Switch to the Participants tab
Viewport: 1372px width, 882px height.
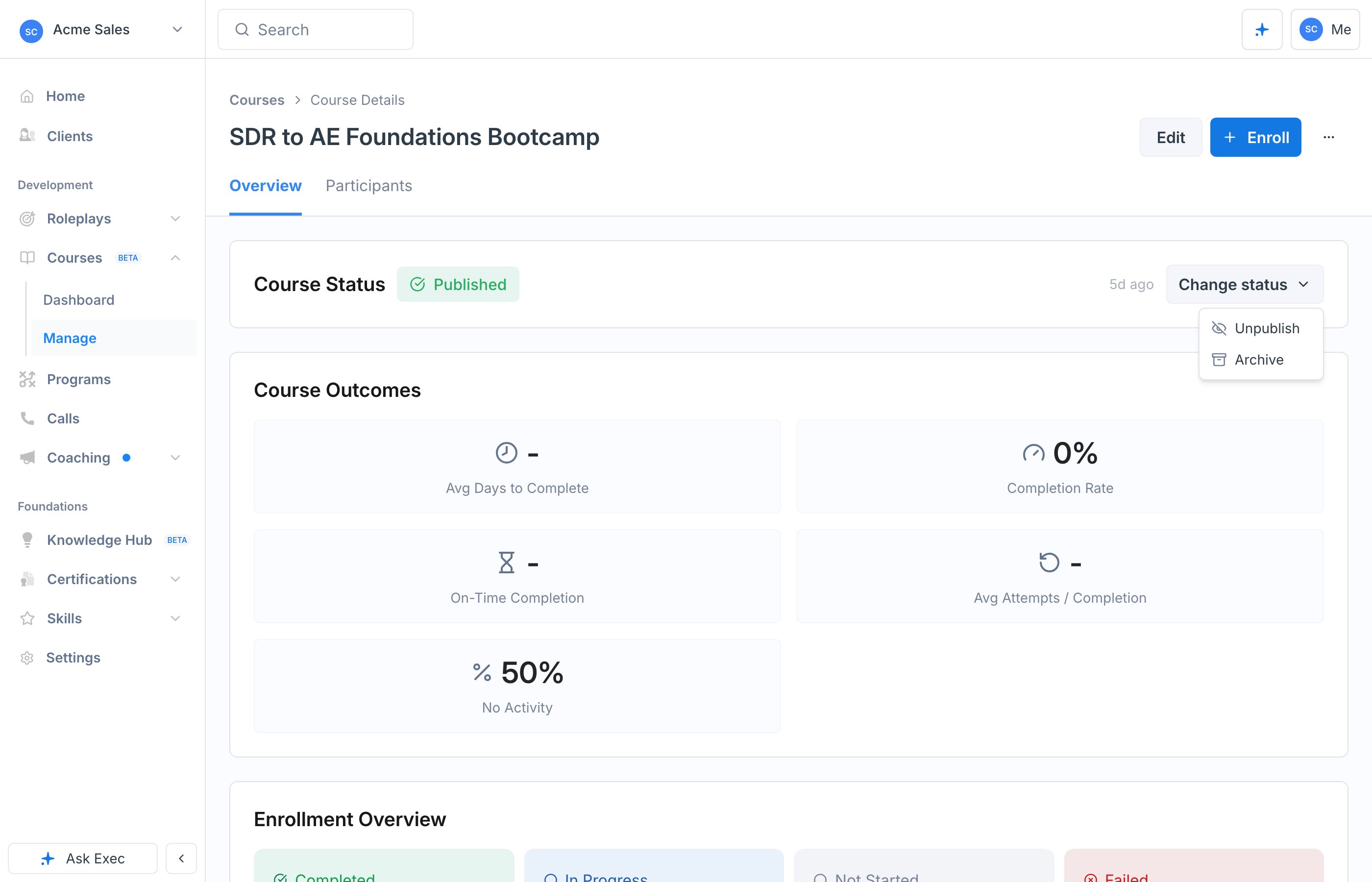point(368,186)
